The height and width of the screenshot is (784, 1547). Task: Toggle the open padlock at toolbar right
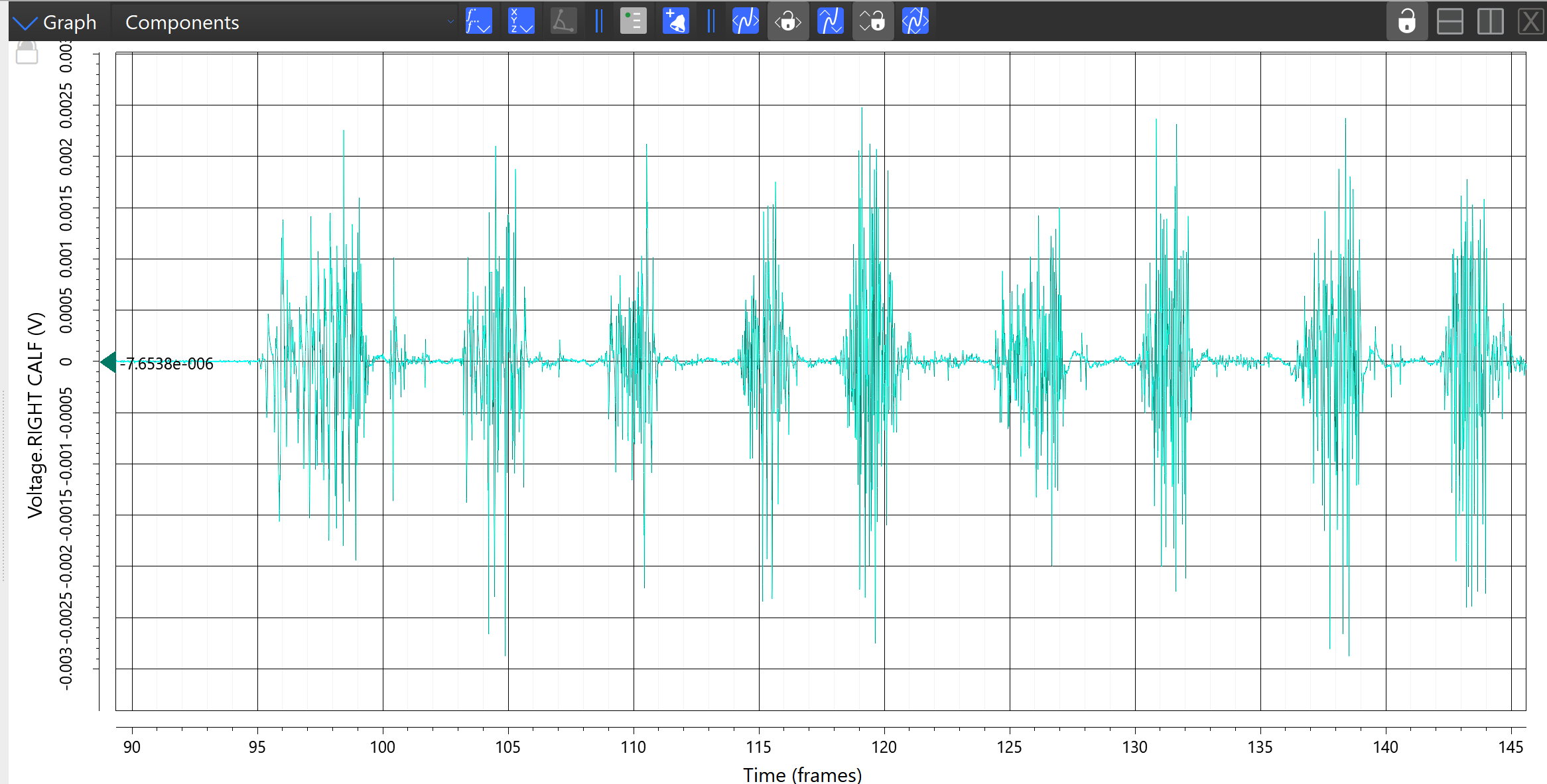(1406, 21)
